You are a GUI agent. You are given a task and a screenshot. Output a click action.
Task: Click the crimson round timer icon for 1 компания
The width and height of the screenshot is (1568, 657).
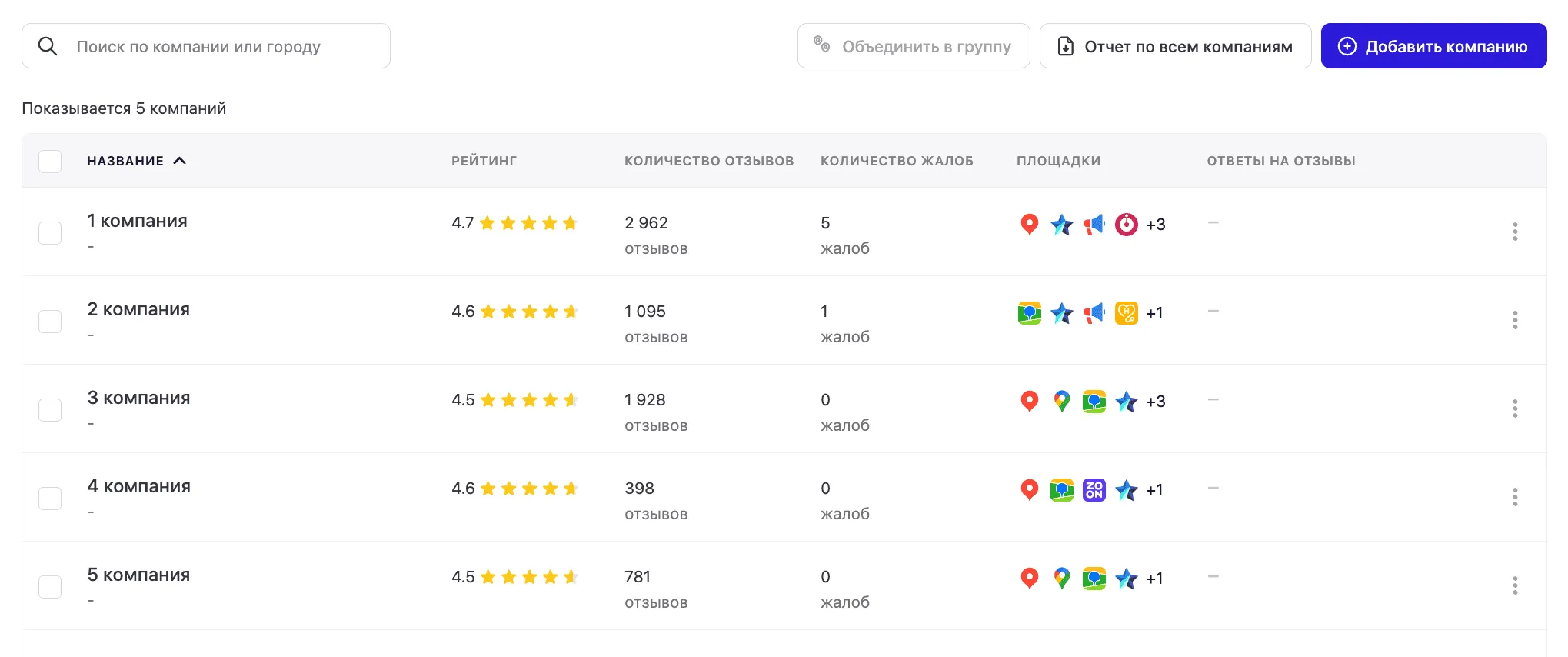[x=1126, y=225]
